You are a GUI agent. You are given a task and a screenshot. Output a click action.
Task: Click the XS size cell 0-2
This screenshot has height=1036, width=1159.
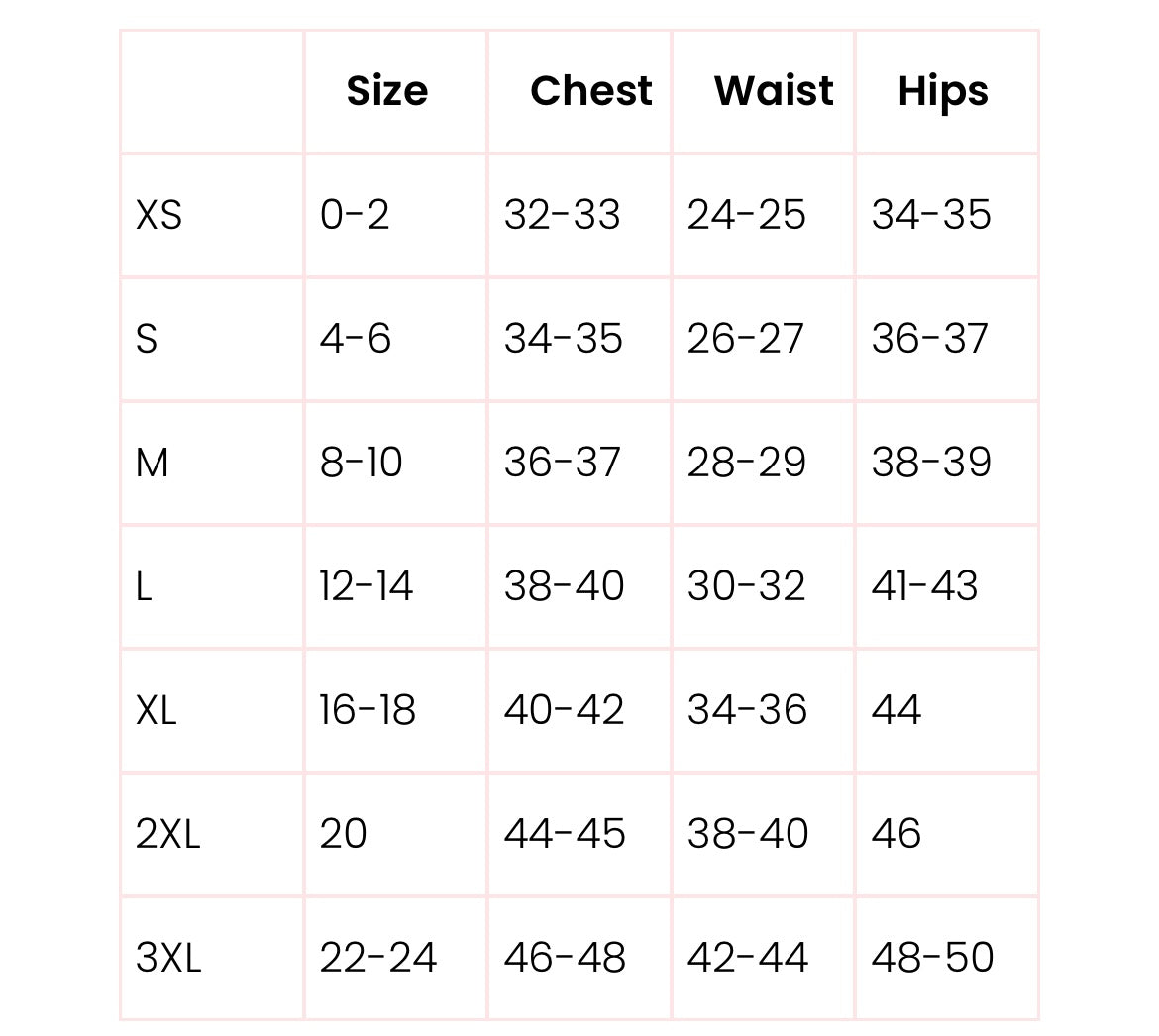coord(355,215)
